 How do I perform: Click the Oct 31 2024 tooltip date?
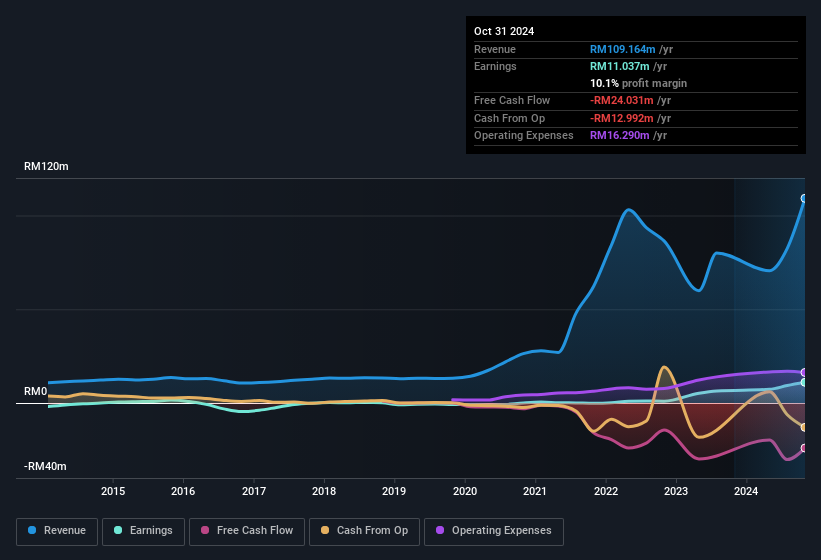504,31
